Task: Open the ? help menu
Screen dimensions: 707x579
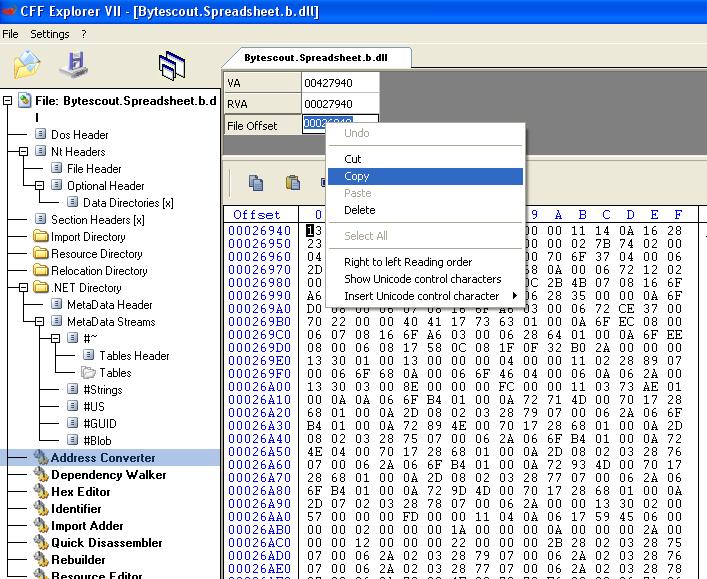Action: pos(84,34)
